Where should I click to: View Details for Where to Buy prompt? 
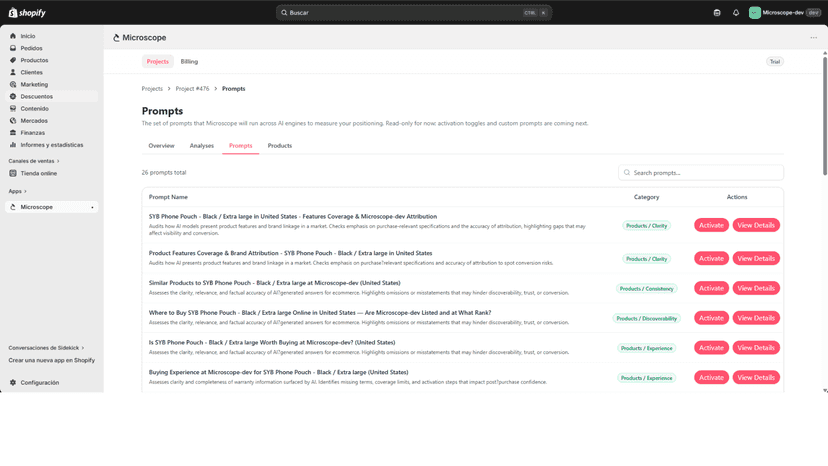tap(756, 318)
